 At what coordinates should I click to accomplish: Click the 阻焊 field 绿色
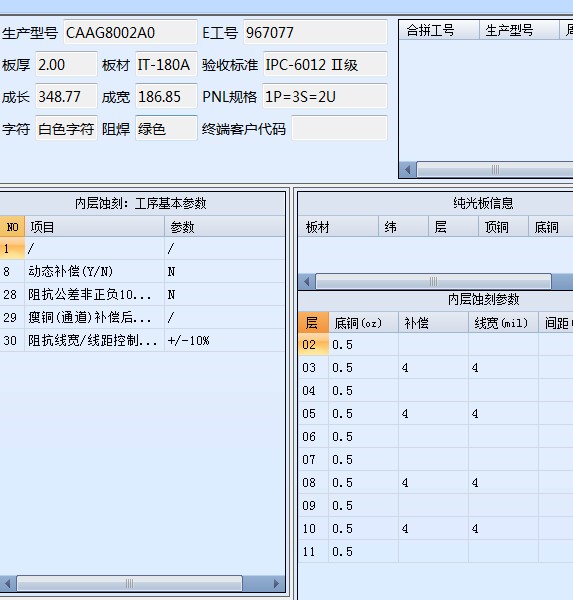pyautogui.click(x=167, y=128)
